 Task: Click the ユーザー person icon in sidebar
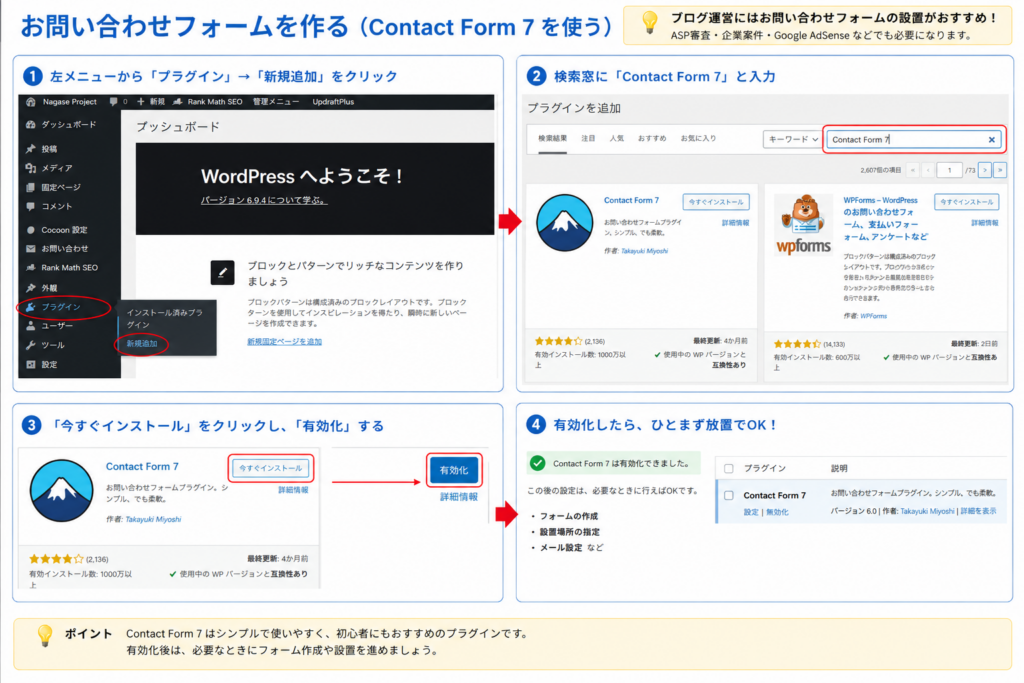click(31, 326)
